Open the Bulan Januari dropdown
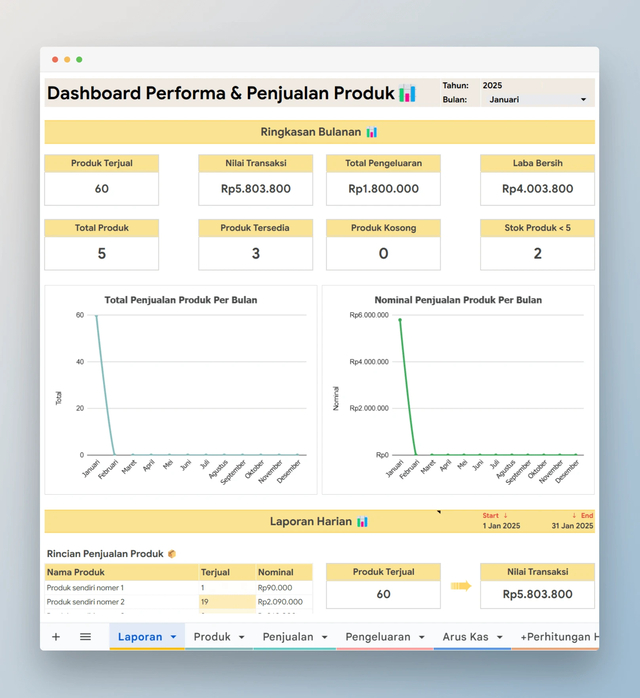640x698 pixels. (538, 100)
